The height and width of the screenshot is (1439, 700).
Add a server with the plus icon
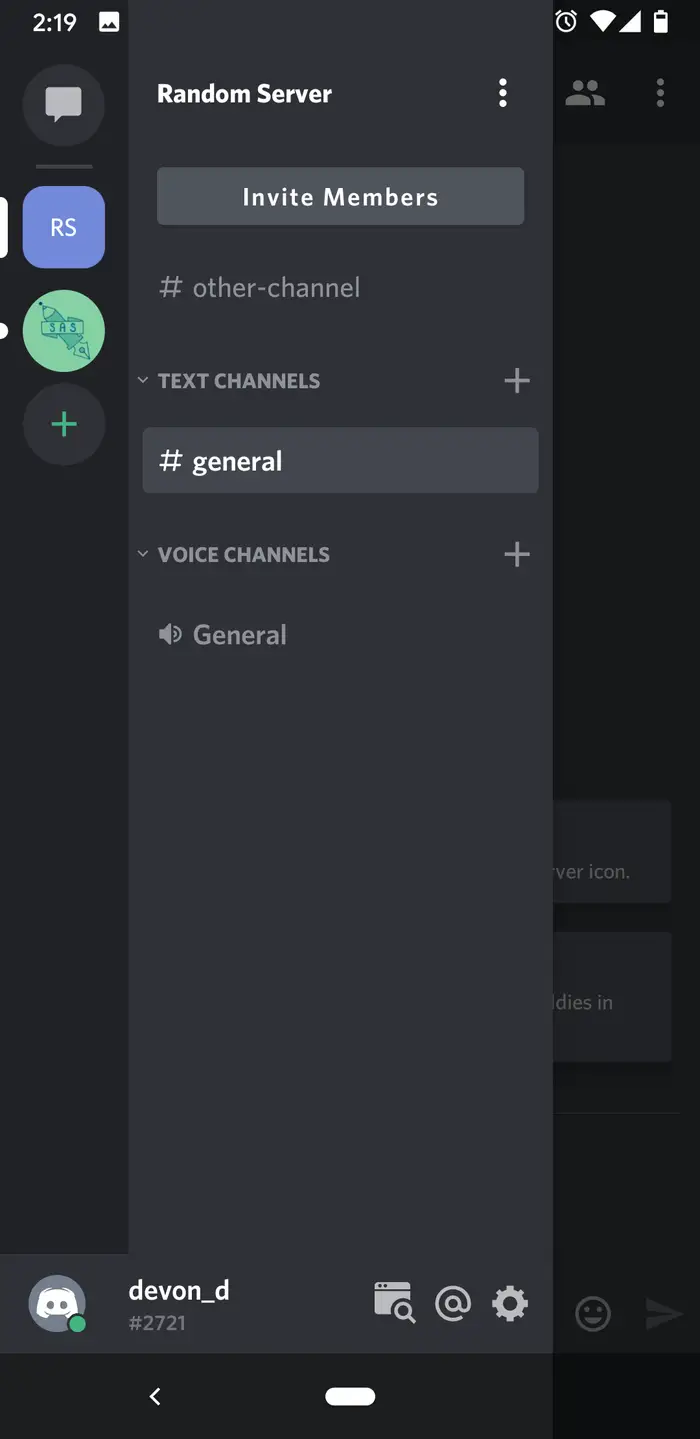63,424
